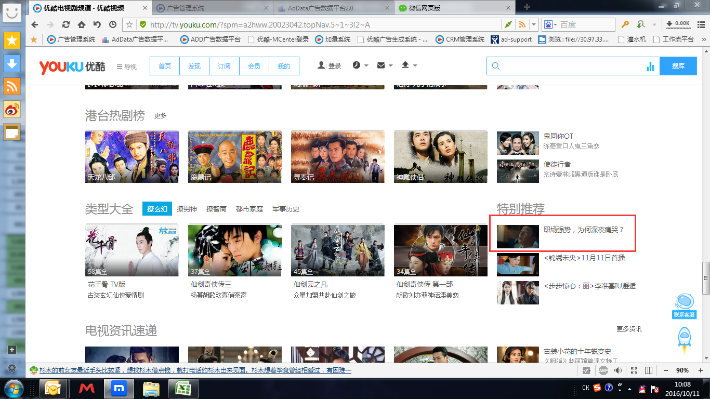Click the YOUKU logo
The height and width of the screenshot is (399, 710).
point(72,67)
